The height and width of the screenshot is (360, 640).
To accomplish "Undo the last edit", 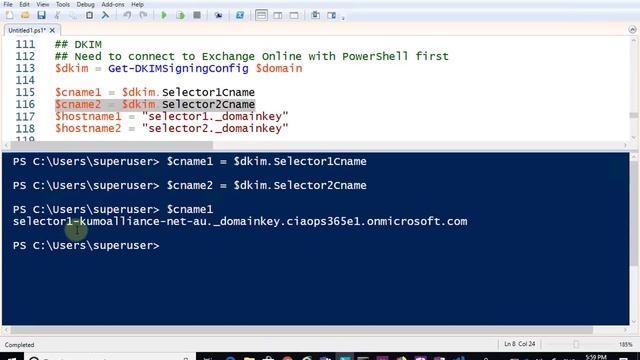I will (127, 16).
